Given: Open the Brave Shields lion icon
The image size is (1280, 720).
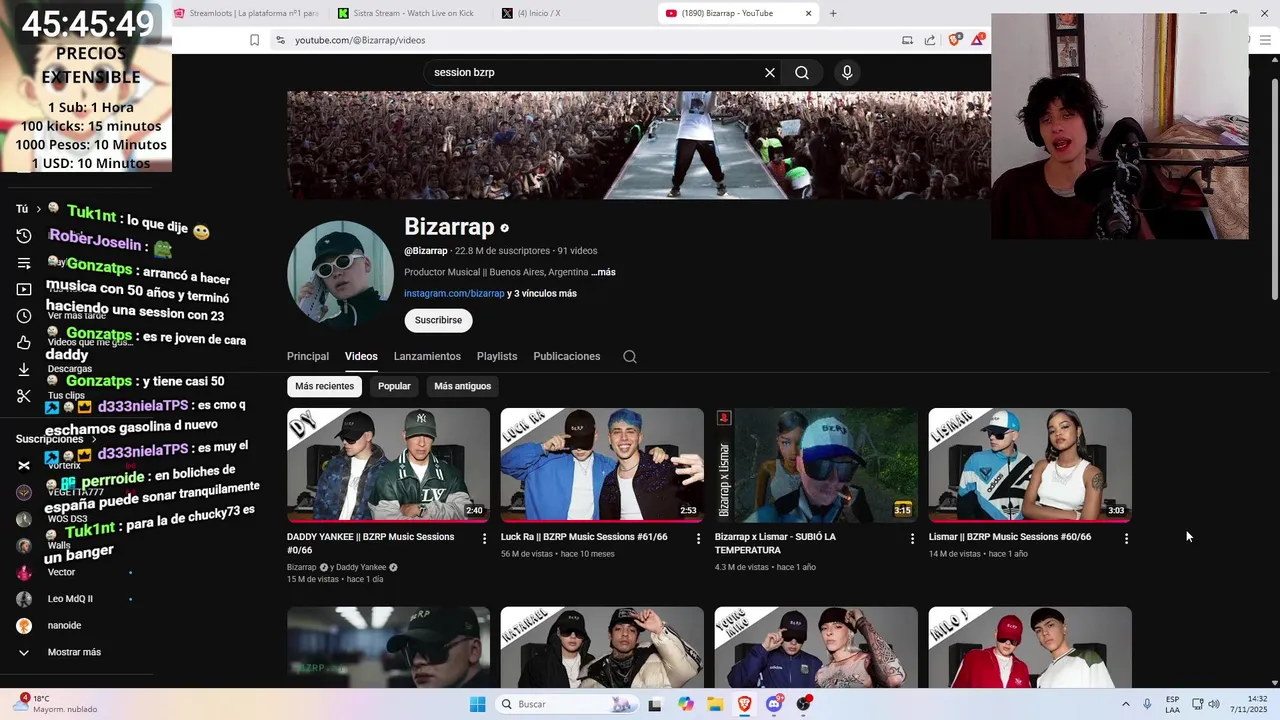Looking at the screenshot, I should click(x=955, y=40).
